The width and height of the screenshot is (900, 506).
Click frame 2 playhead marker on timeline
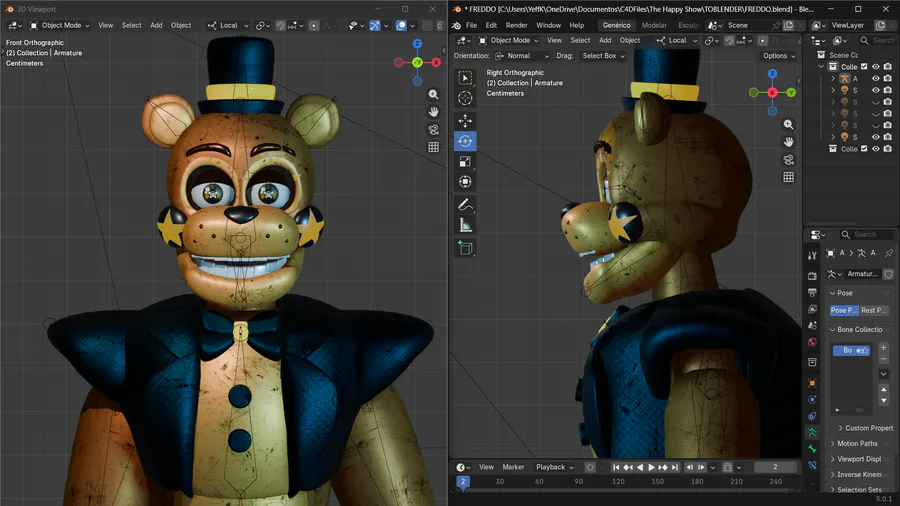click(463, 482)
